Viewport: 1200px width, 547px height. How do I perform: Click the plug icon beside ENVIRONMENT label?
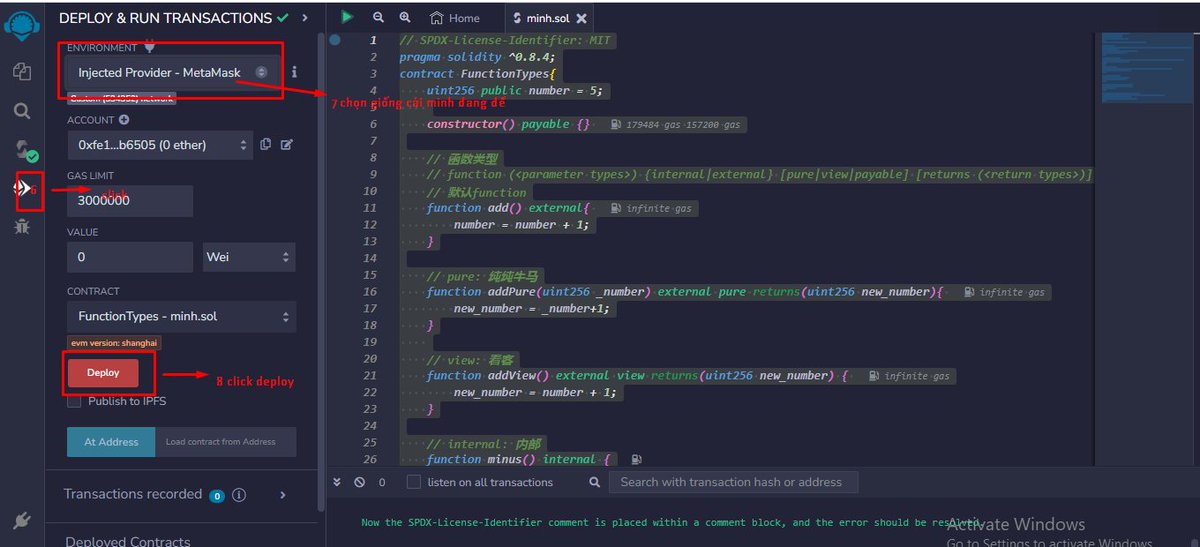[150, 47]
